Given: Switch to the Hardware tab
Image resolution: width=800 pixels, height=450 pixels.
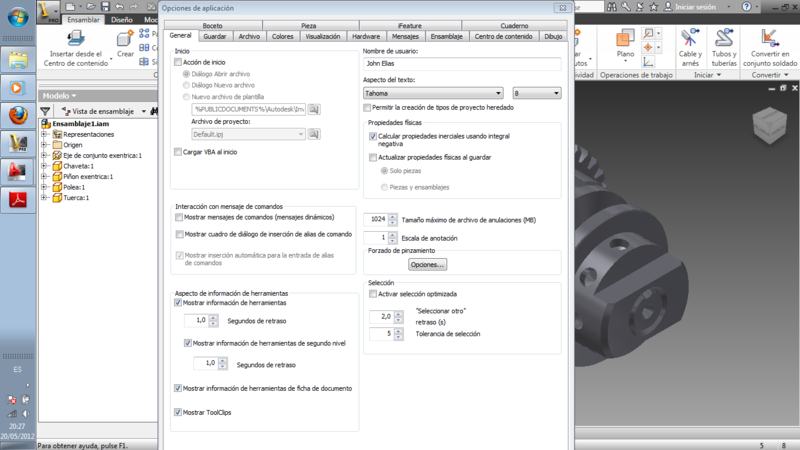Looking at the screenshot, I should (x=366, y=36).
